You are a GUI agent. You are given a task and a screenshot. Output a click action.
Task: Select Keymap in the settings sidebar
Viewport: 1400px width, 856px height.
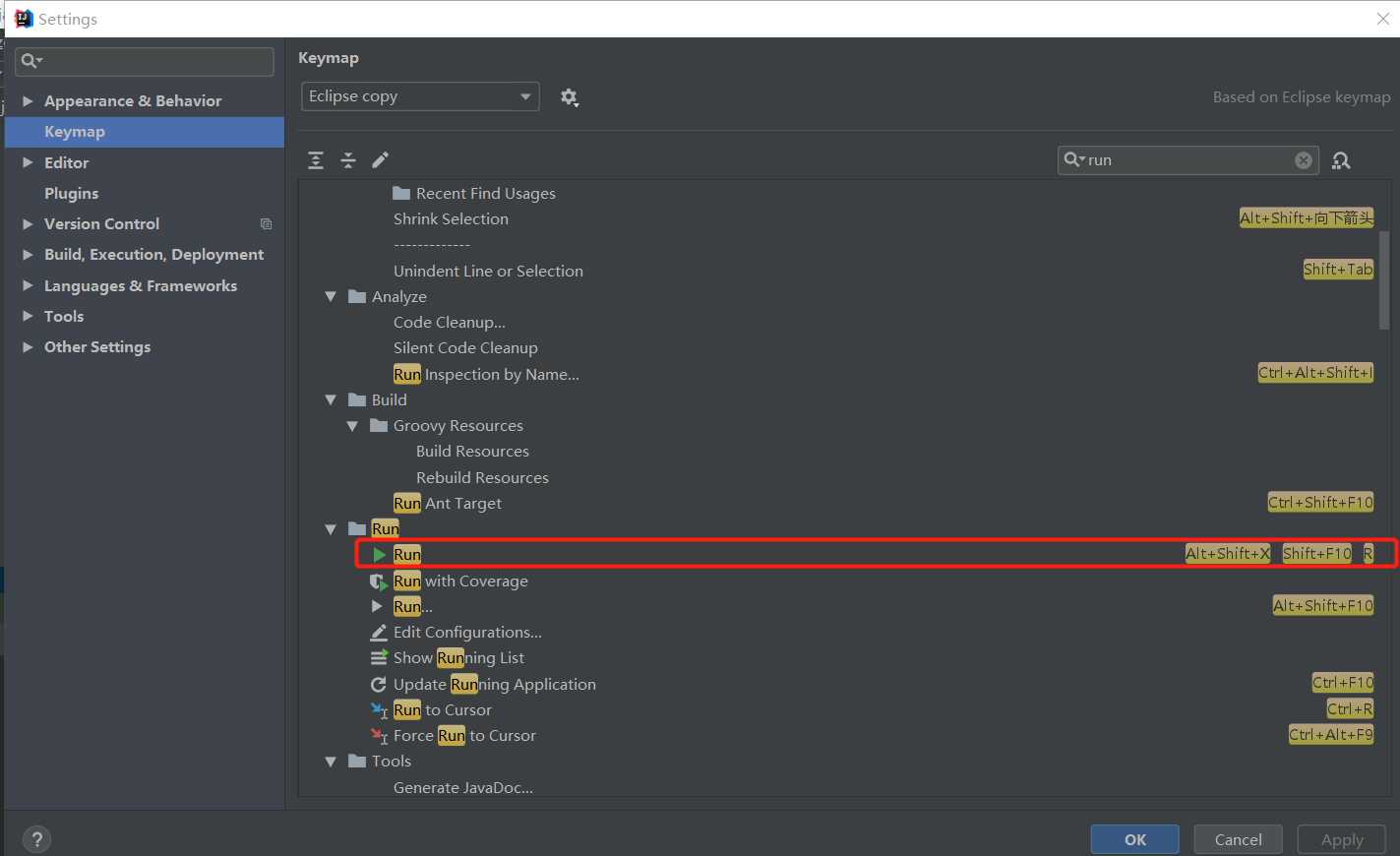tap(145, 132)
